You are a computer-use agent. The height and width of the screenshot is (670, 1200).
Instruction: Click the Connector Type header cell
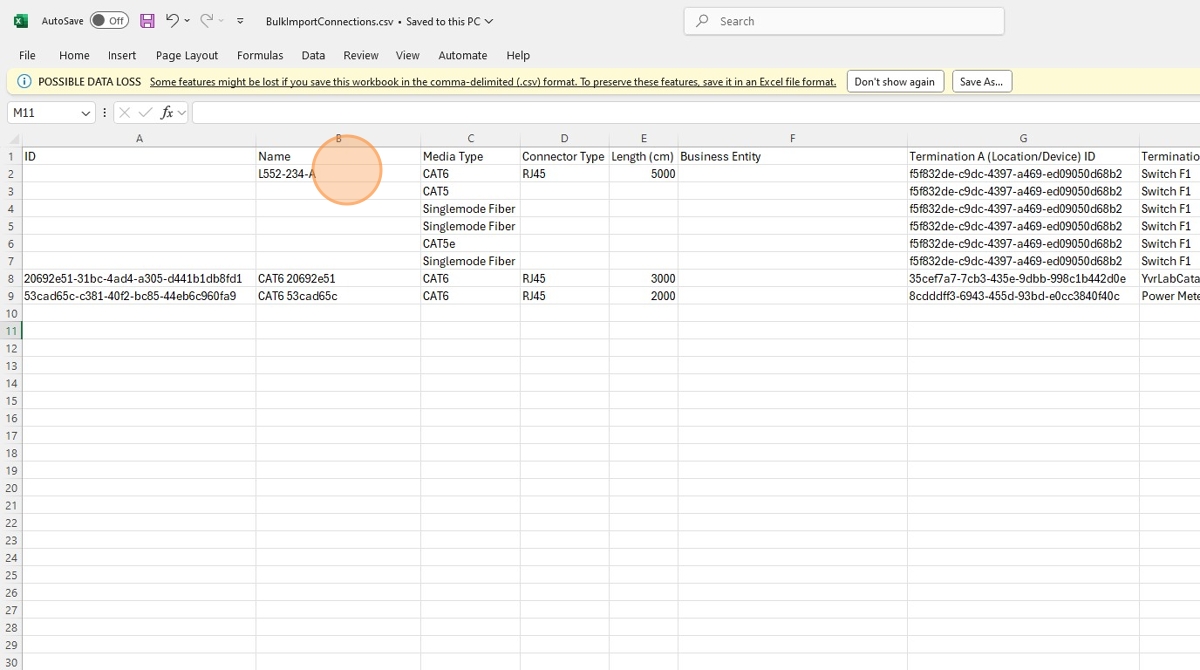pyautogui.click(x=564, y=157)
